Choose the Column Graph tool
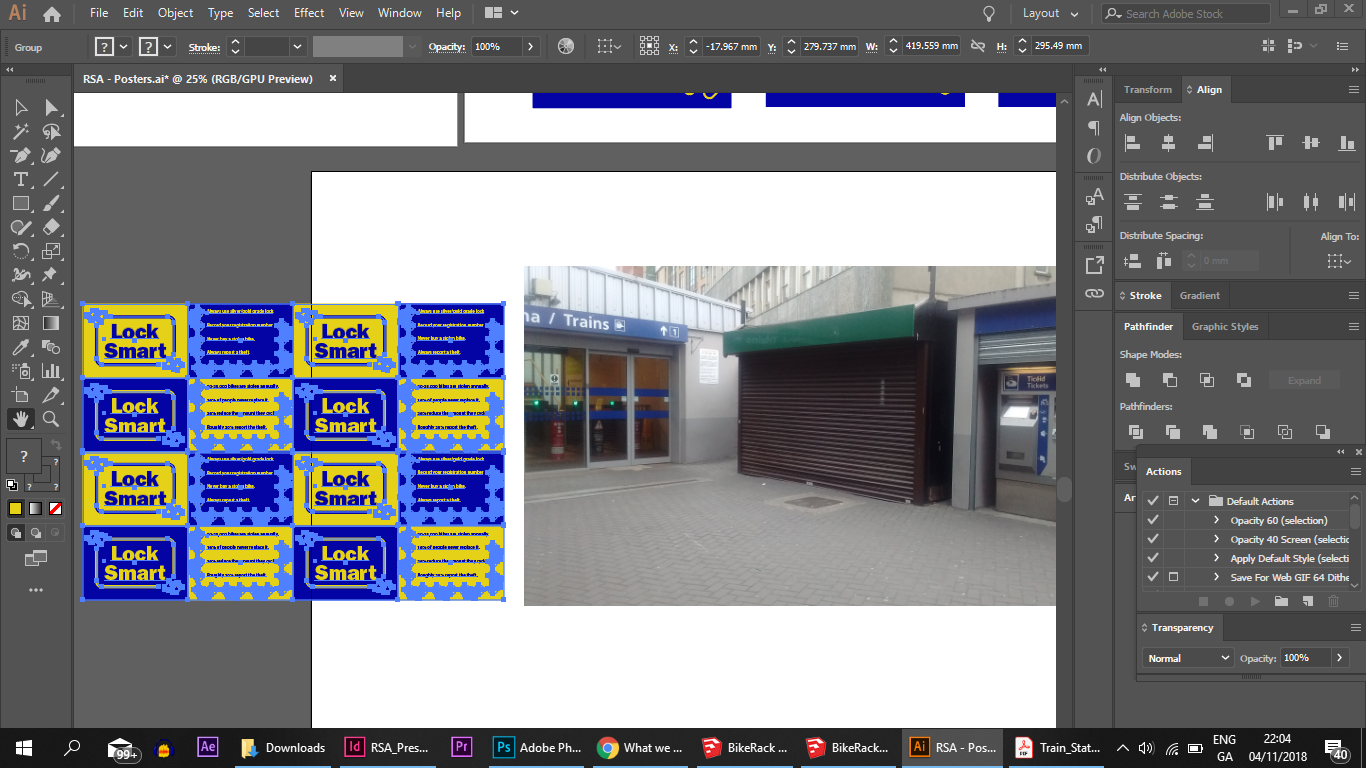The image size is (1366, 768). [x=51, y=371]
